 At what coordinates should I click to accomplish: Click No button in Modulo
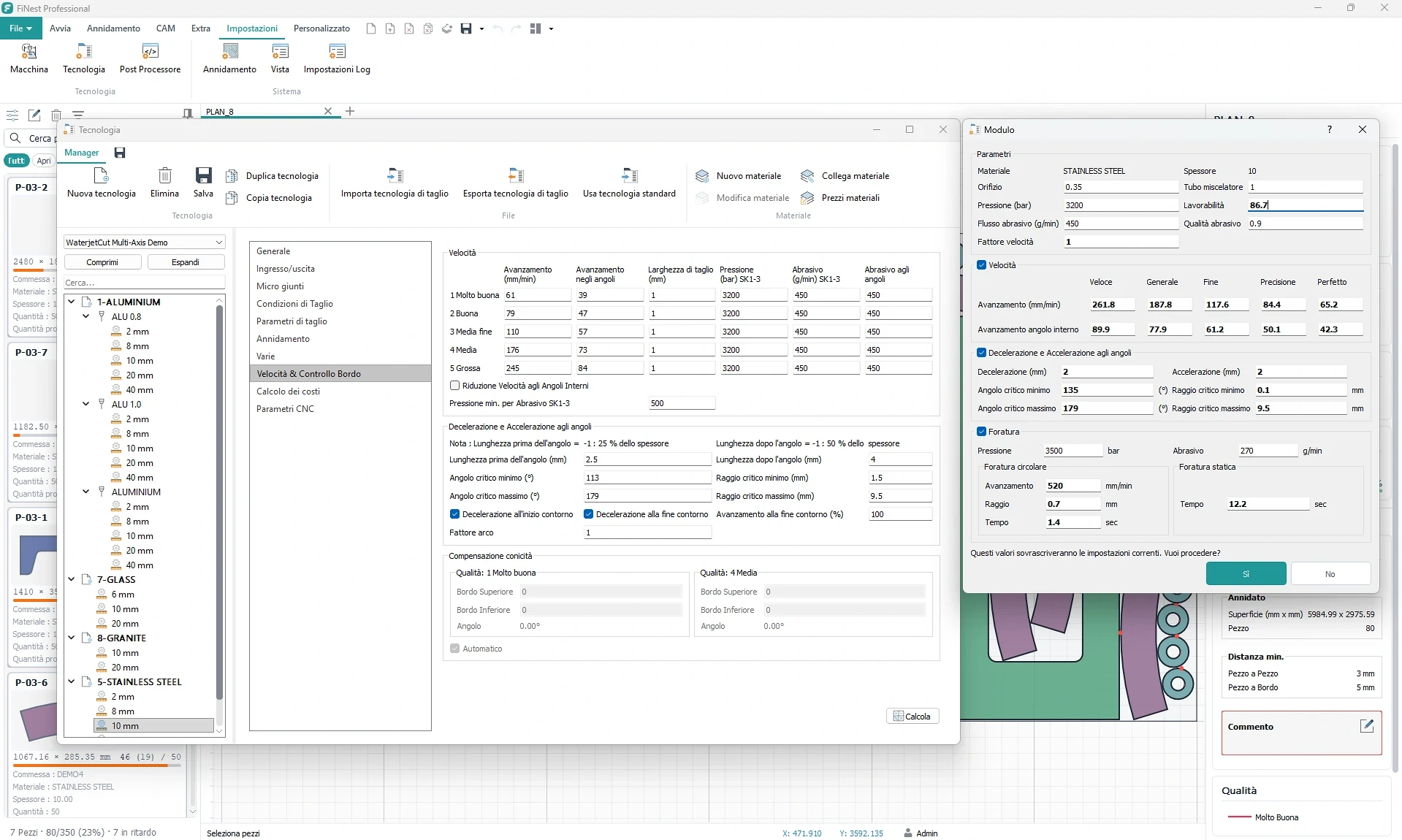[1330, 574]
